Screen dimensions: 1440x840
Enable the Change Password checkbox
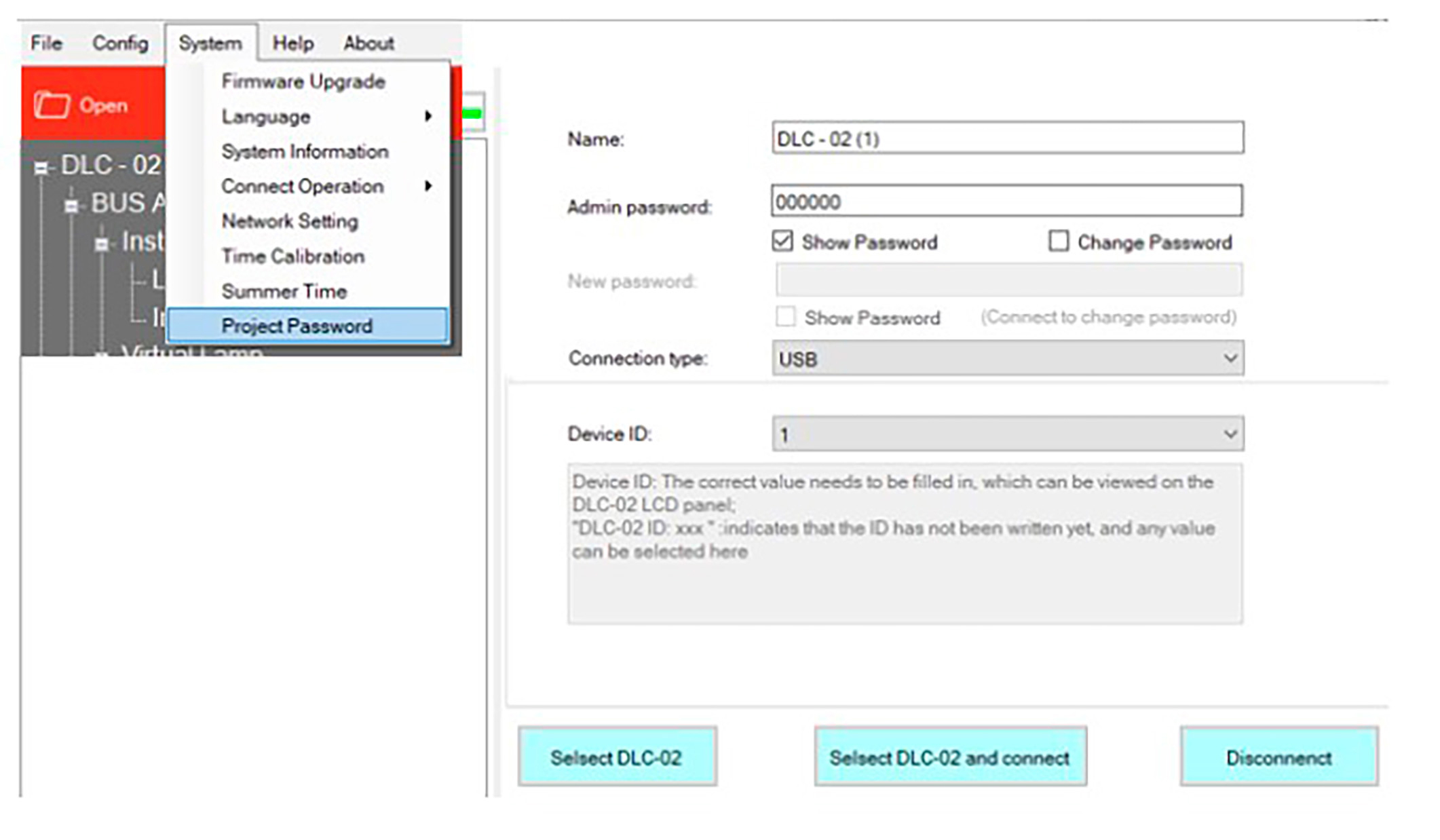pos(1058,241)
